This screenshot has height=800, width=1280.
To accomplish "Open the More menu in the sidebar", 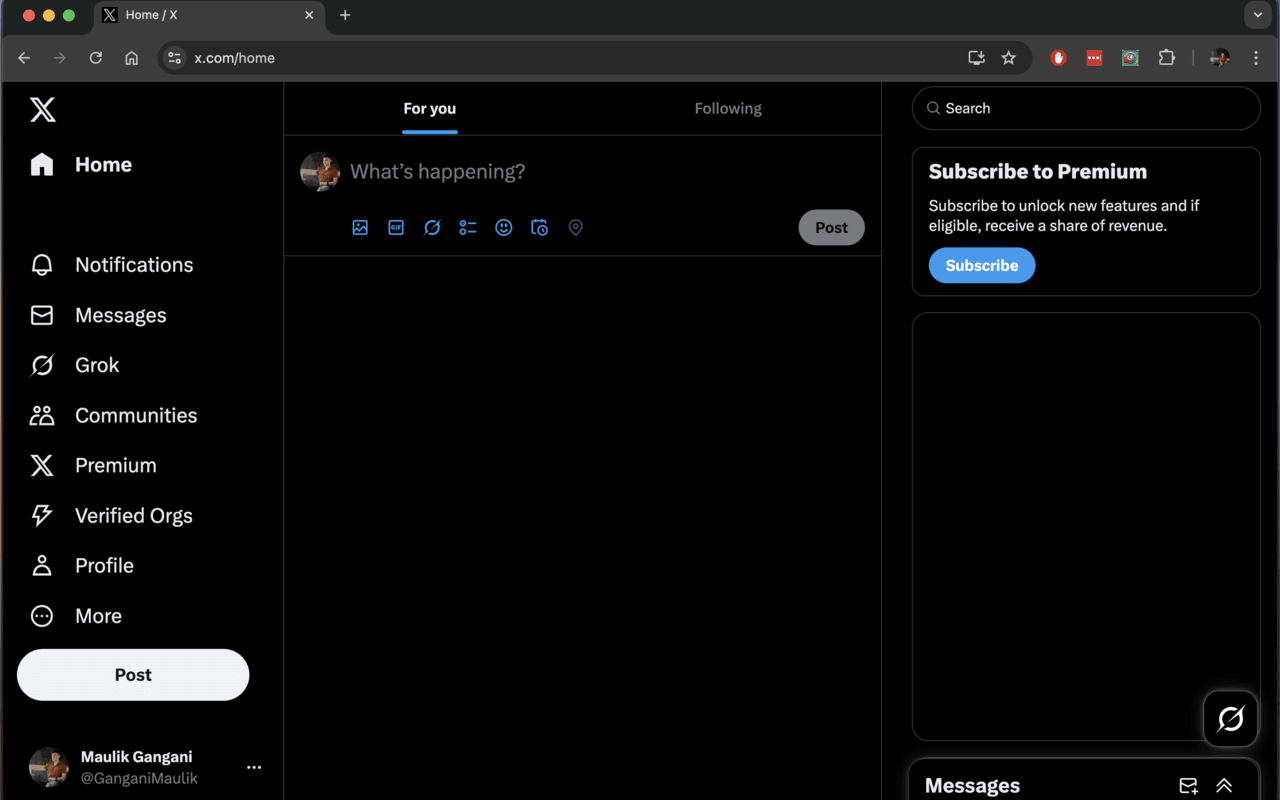I will 76,616.
